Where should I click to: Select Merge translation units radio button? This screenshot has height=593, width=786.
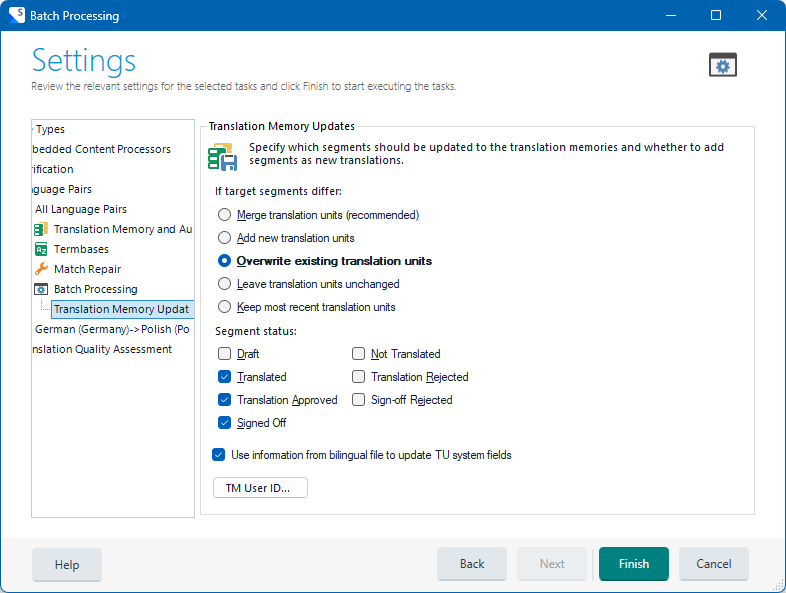pos(225,215)
